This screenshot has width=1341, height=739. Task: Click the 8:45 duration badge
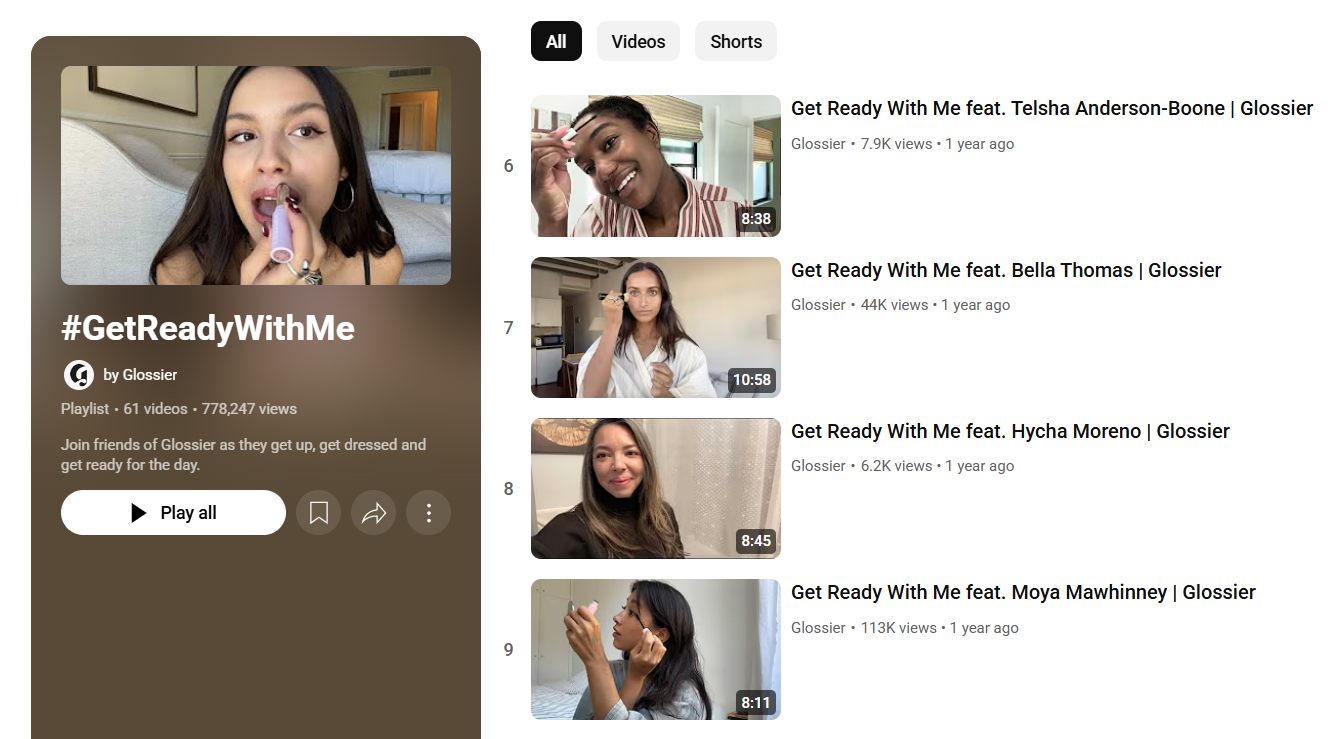[x=756, y=541]
